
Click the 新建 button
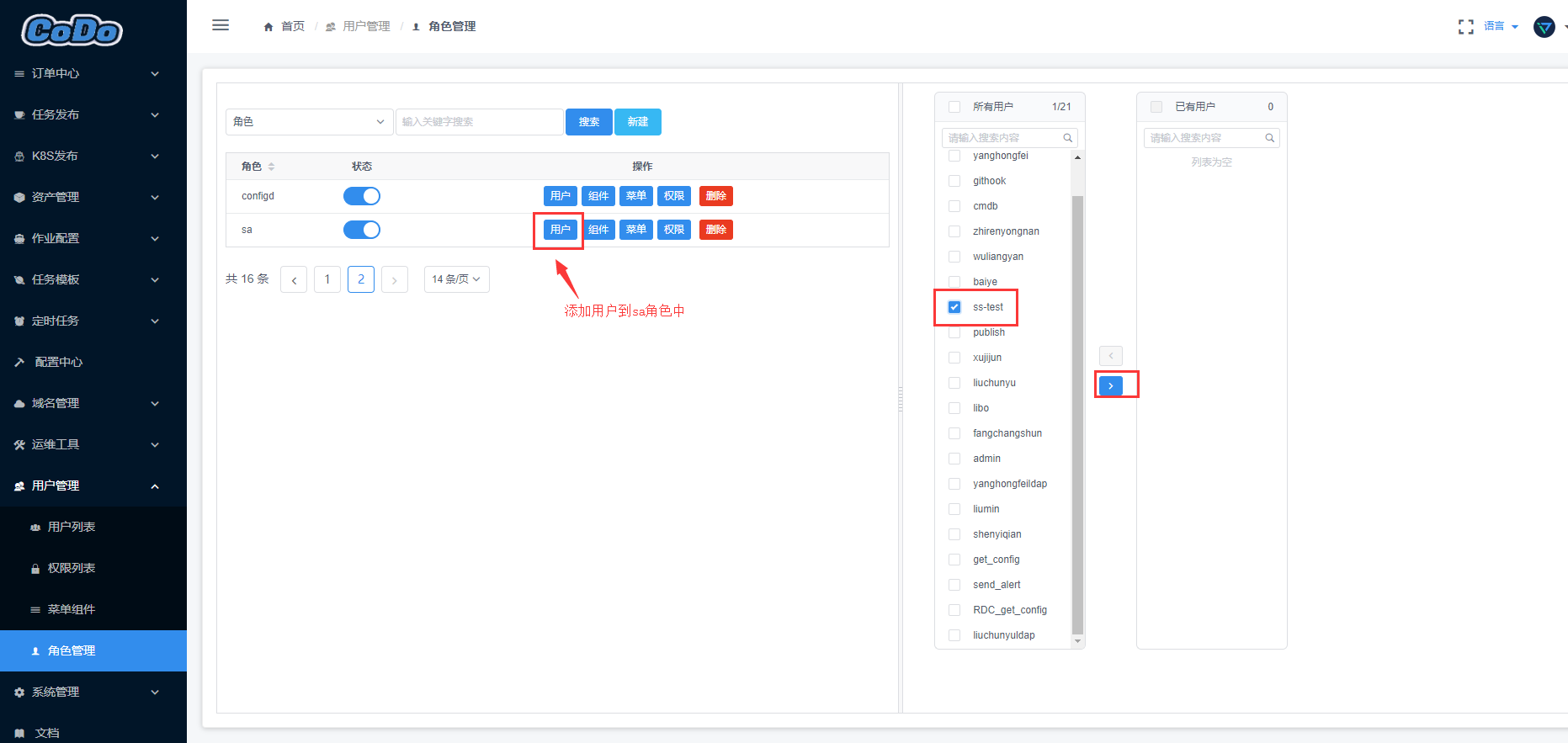638,122
